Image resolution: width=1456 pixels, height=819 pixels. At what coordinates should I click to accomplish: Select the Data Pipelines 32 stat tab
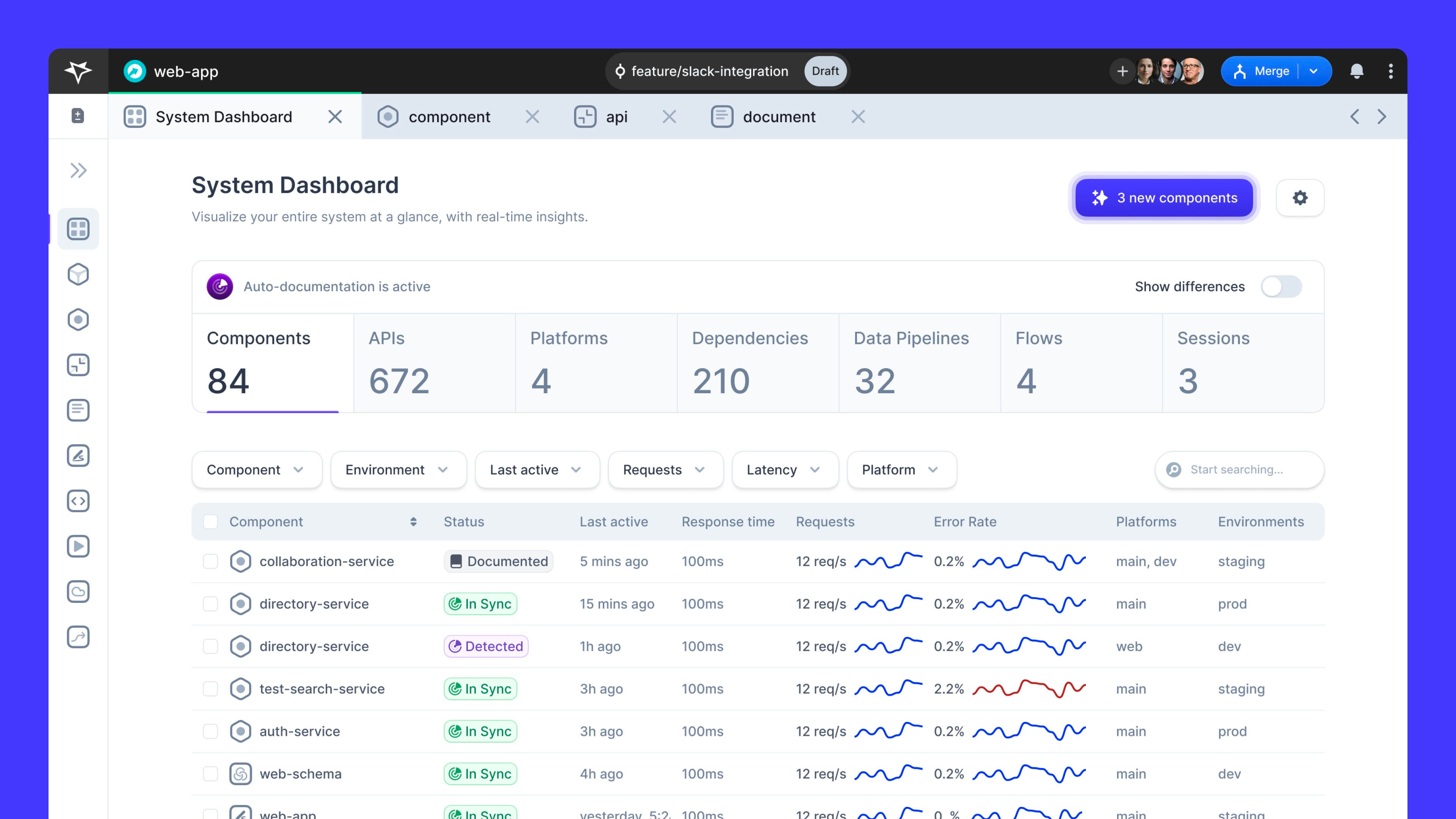point(919,364)
